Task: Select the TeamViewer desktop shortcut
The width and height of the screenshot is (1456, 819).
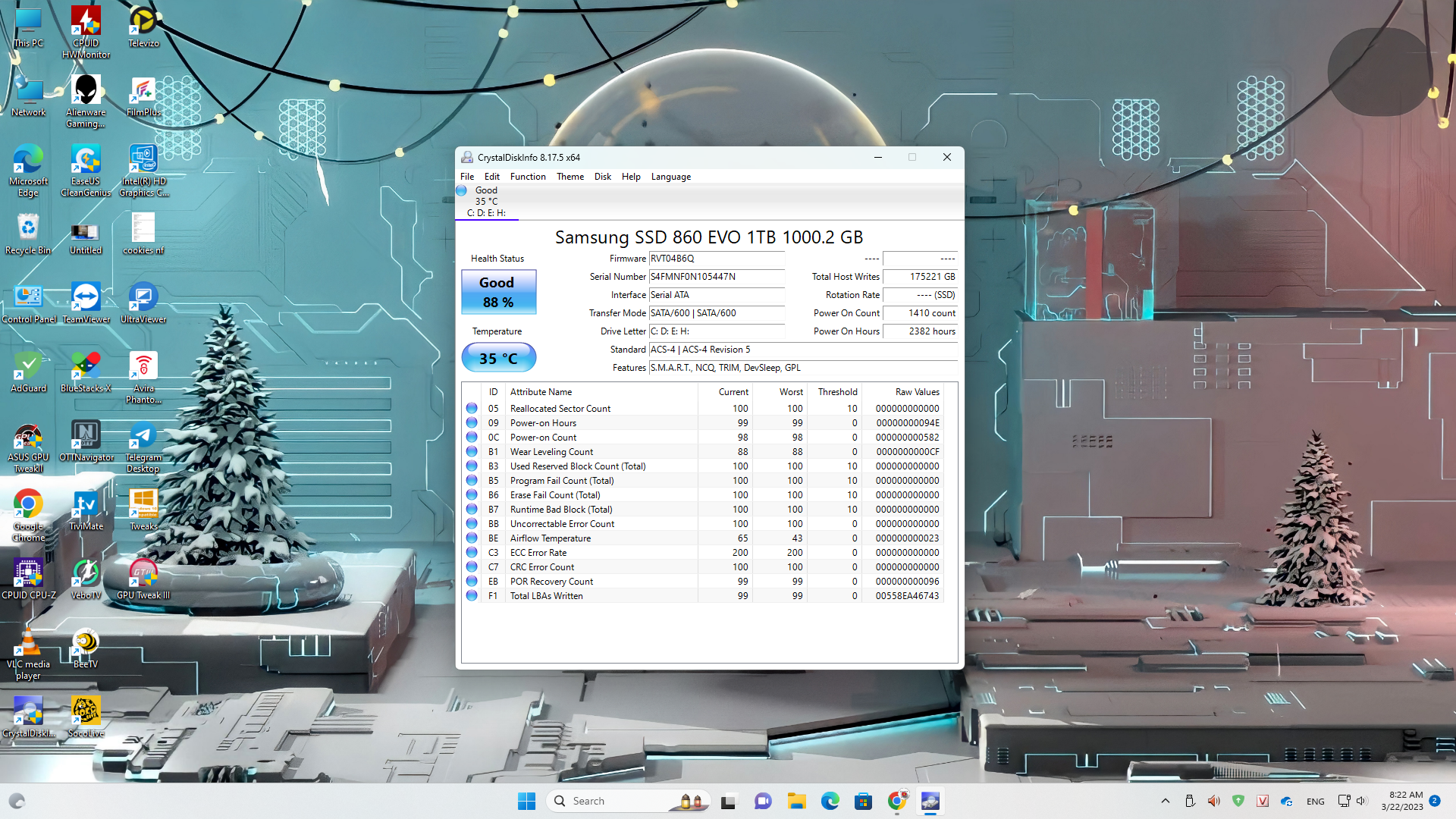Action: pyautogui.click(x=86, y=303)
